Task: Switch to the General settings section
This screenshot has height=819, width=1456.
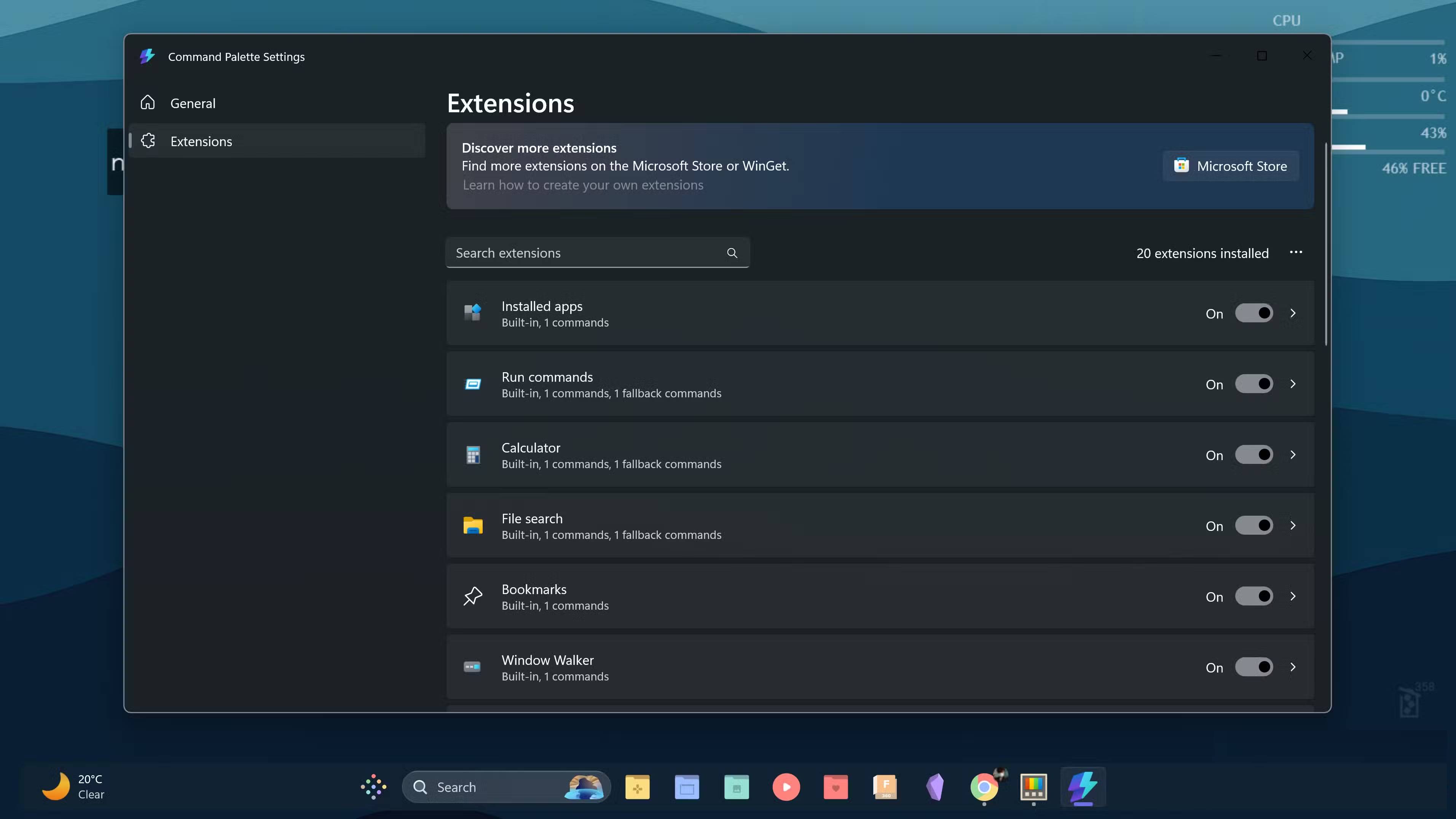Action: point(193,103)
